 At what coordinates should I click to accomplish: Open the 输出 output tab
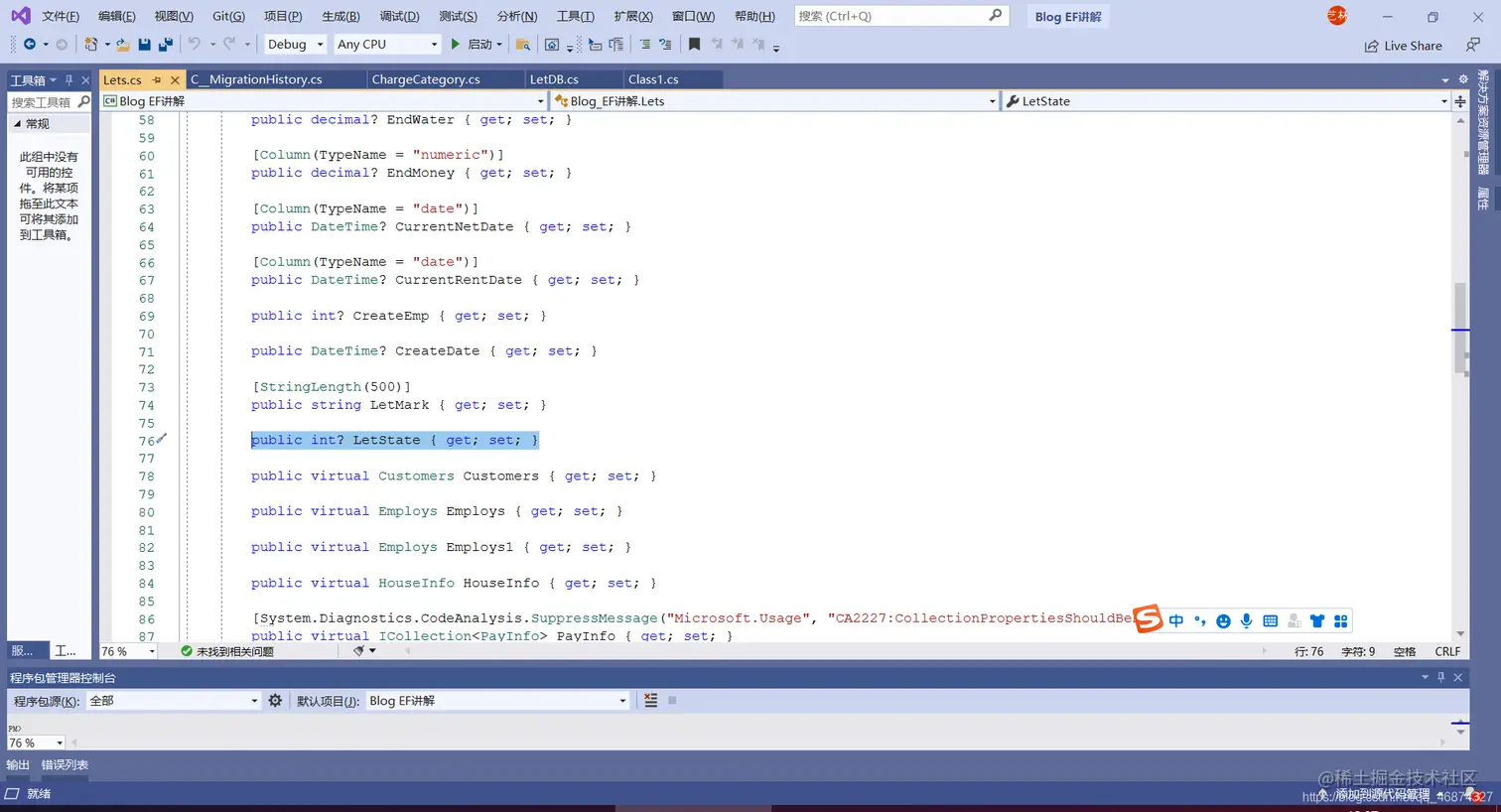point(18,764)
